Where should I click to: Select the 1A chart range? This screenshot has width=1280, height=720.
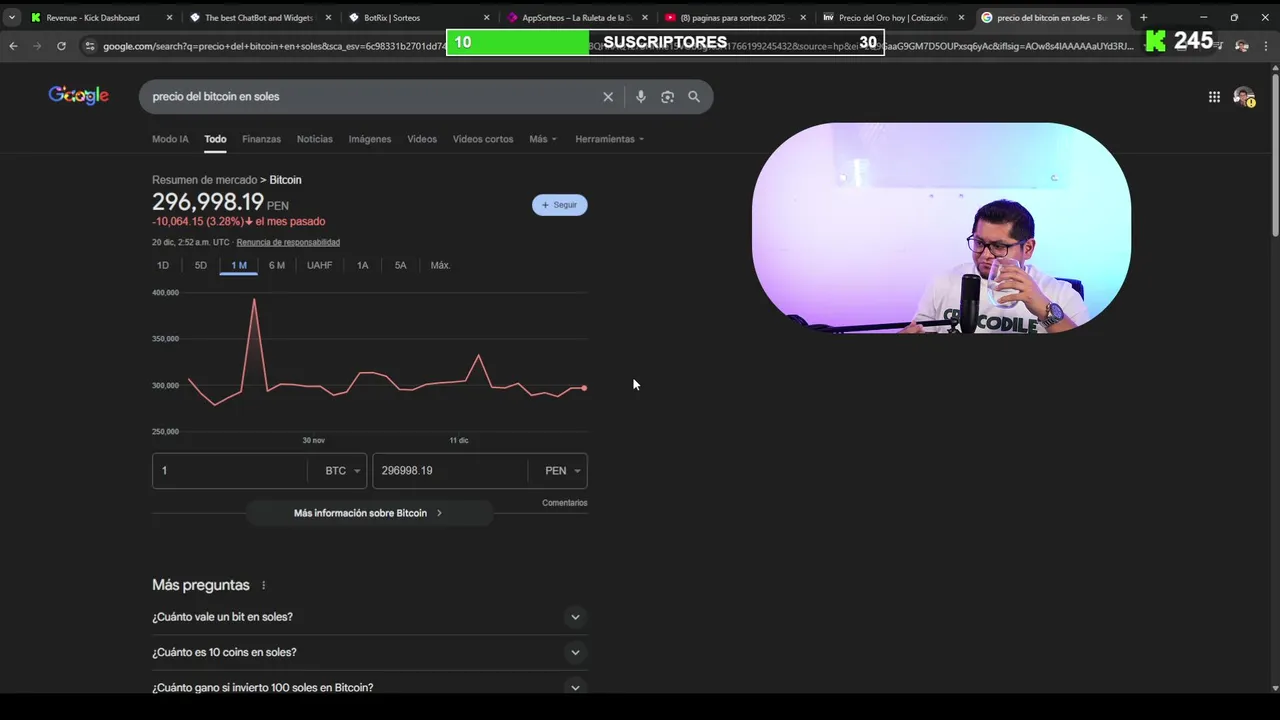[363, 265]
